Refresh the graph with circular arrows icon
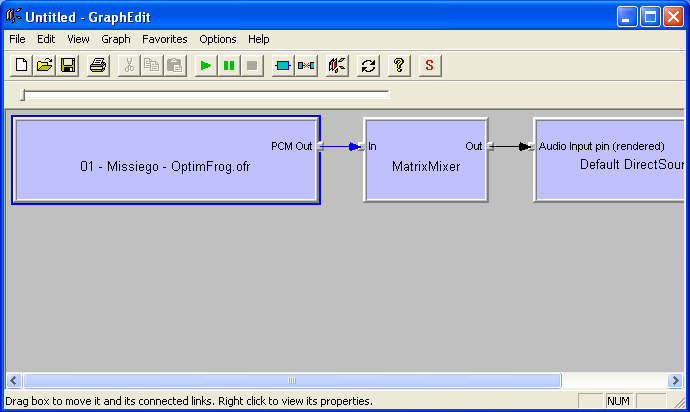The width and height of the screenshot is (690, 412). coord(368,66)
